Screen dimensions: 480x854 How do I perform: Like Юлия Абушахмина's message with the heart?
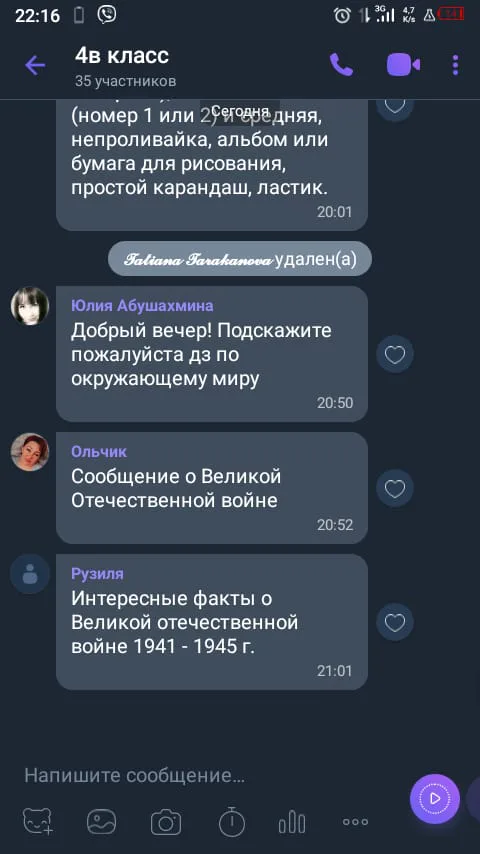pyautogui.click(x=395, y=355)
